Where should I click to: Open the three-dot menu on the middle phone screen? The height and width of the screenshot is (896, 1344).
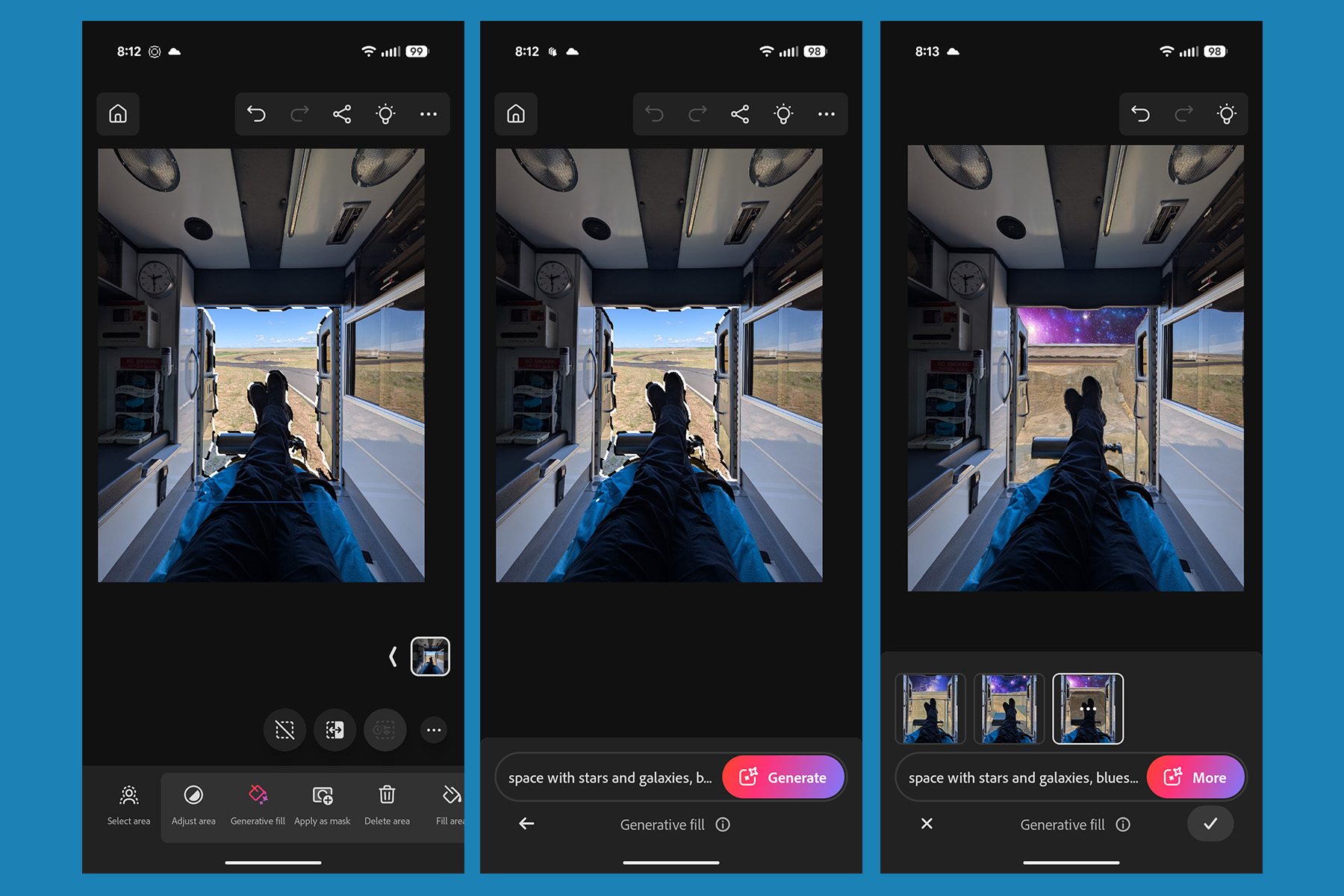pos(827,113)
